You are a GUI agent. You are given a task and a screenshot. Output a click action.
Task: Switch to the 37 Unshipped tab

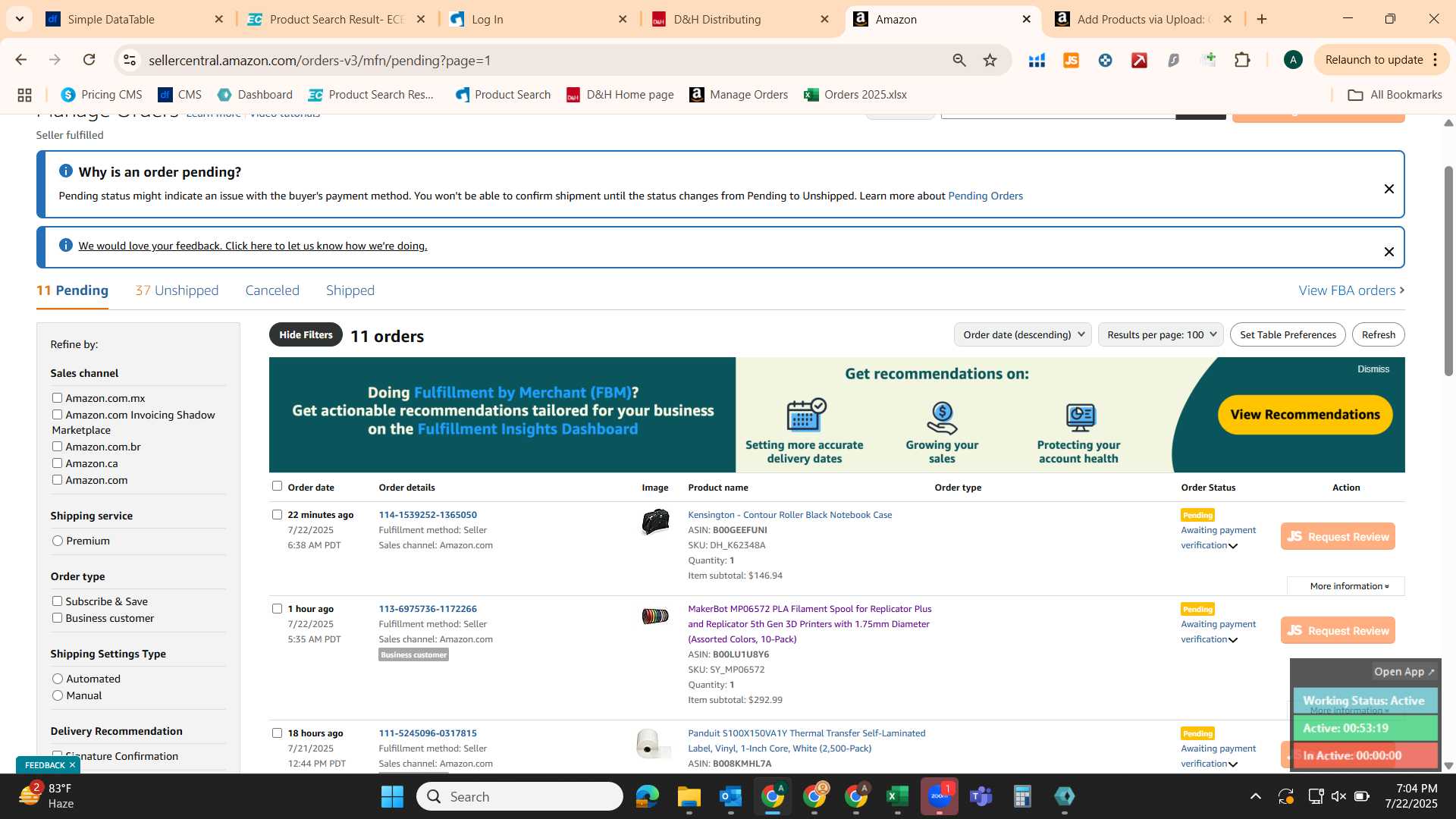click(x=177, y=290)
